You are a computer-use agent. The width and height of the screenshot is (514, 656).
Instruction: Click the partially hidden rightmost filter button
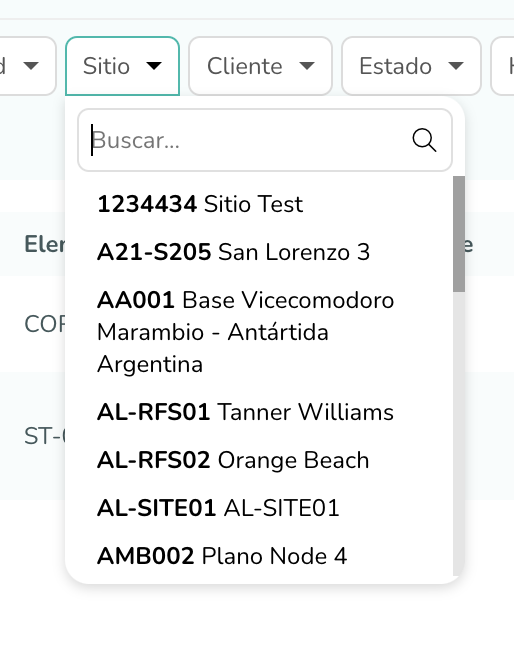point(503,66)
